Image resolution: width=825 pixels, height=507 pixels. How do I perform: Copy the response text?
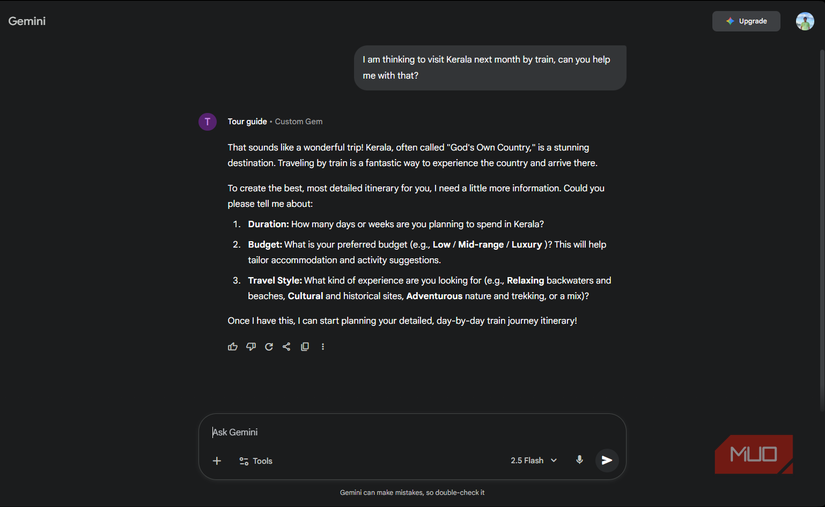pyautogui.click(x=305, y=347)
